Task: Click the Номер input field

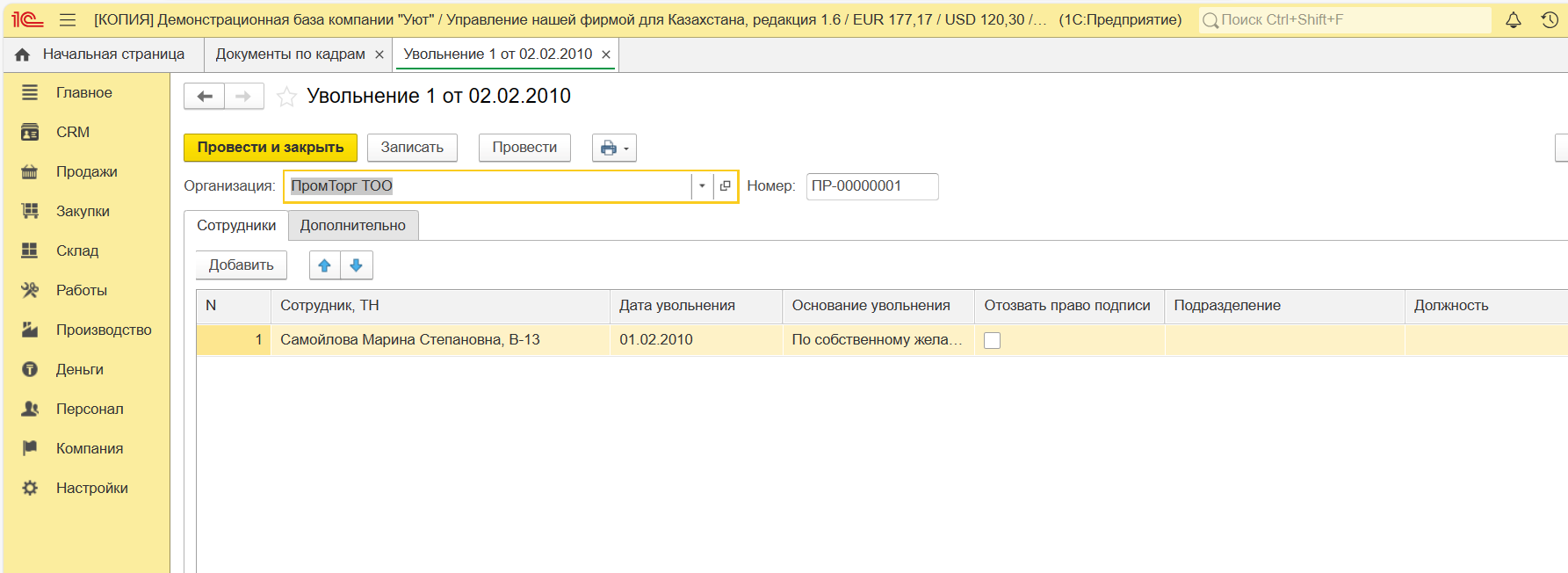Action: pos(871,186)
